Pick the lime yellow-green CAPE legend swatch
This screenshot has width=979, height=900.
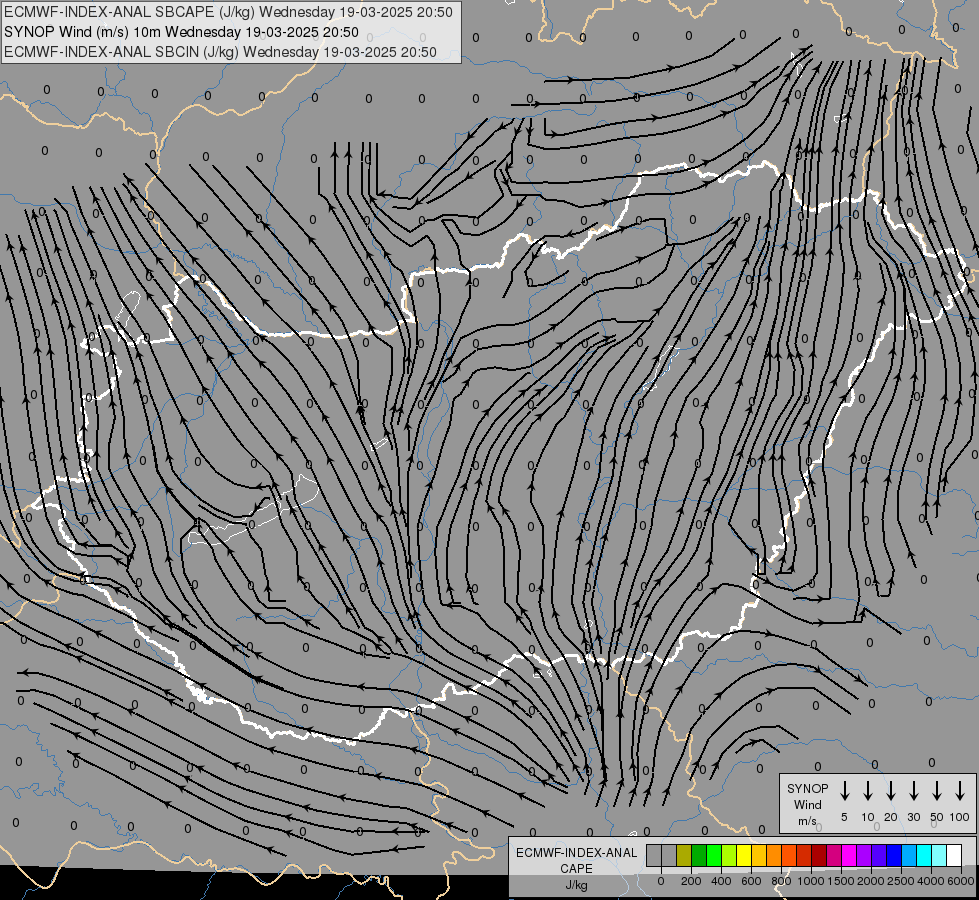coord(729,855)
